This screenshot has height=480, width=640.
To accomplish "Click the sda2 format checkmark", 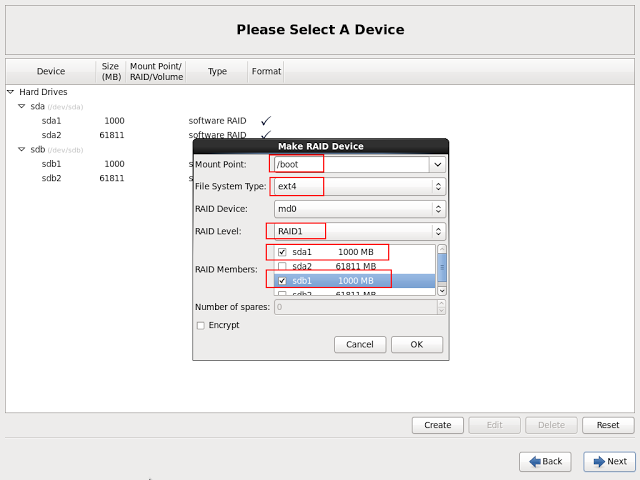I will tap(266, 134).
